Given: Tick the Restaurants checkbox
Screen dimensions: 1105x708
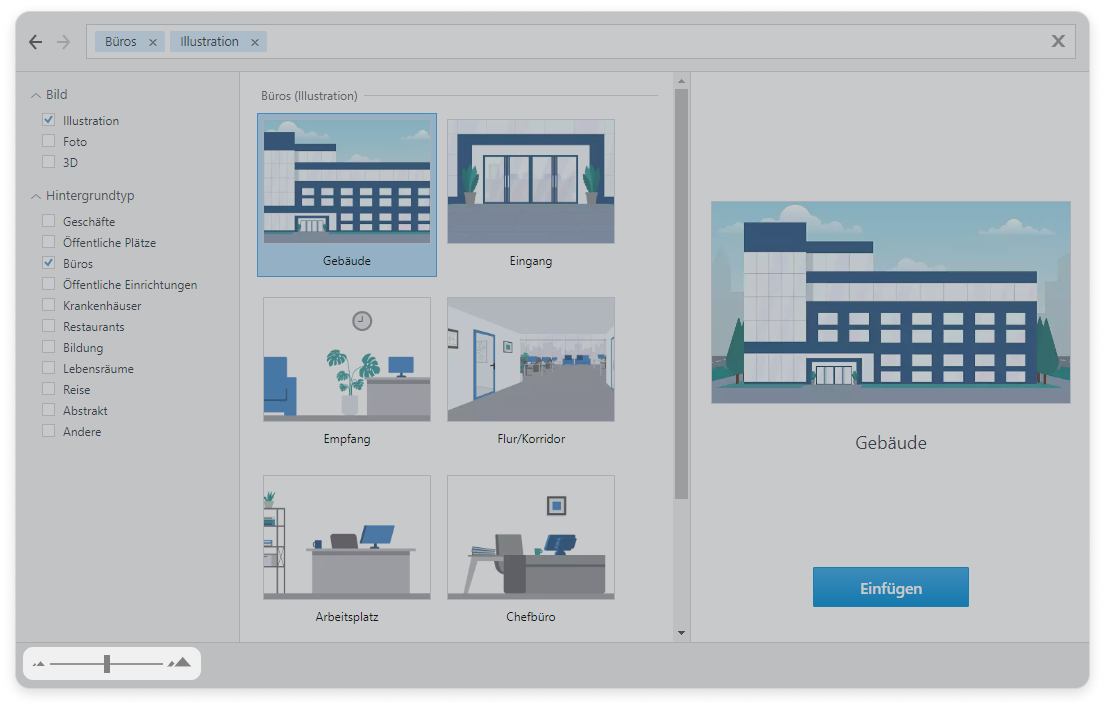Looking at the screenshot, I should click(49, 326).
